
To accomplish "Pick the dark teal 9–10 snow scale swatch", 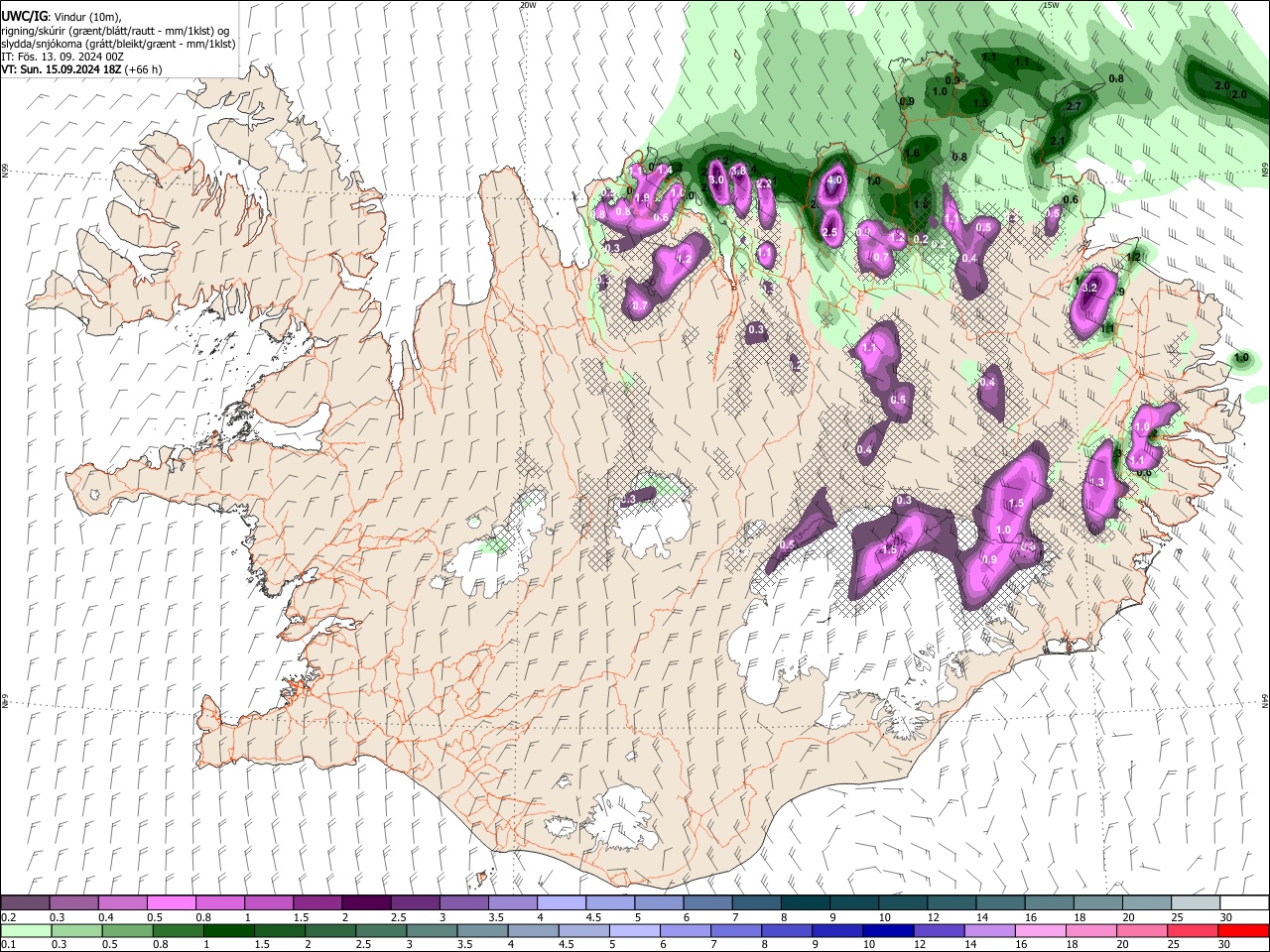I will tap(854, 903).
